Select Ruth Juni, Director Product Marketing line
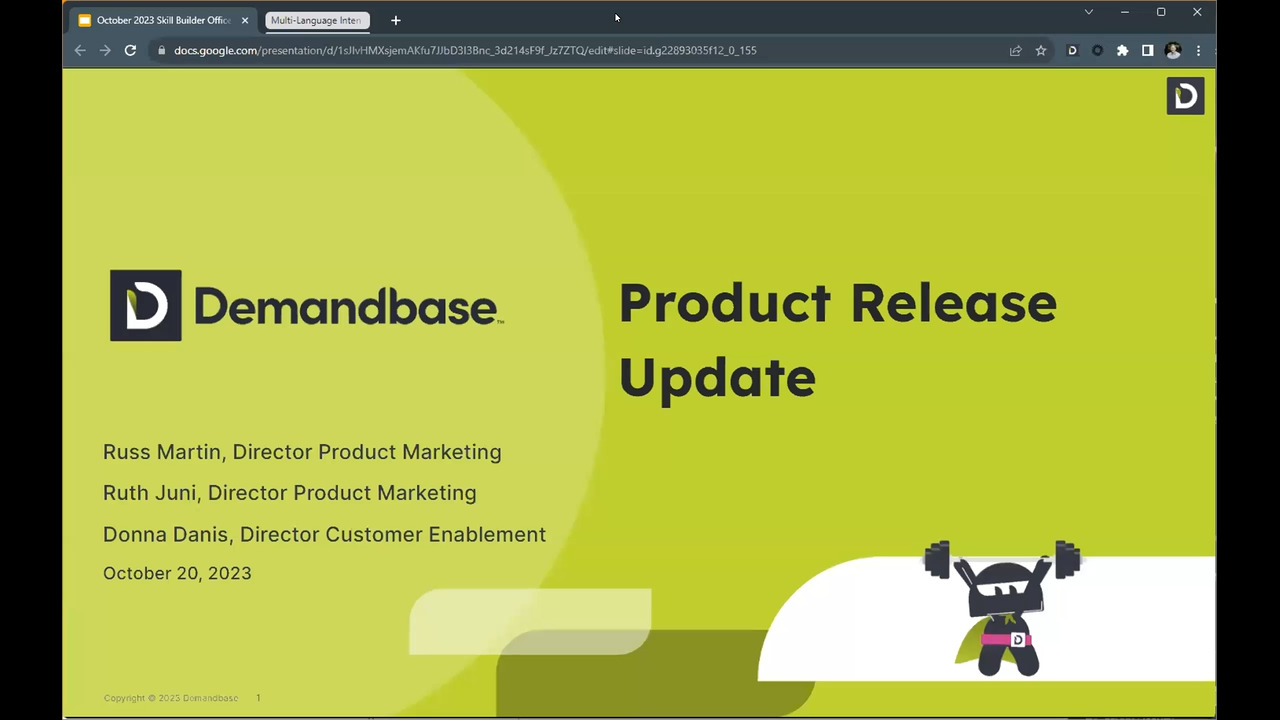The image size is (1280, 720). (290, 493)
